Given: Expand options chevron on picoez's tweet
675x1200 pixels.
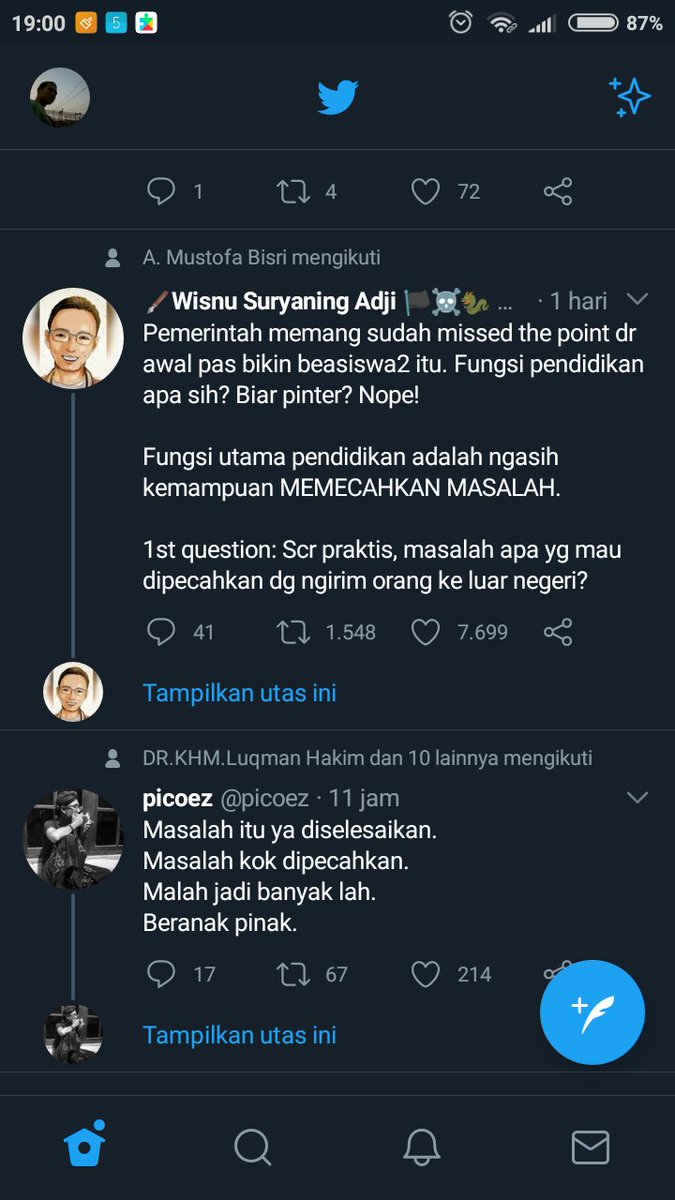Looking at the screenshot, I should [636, 797].
